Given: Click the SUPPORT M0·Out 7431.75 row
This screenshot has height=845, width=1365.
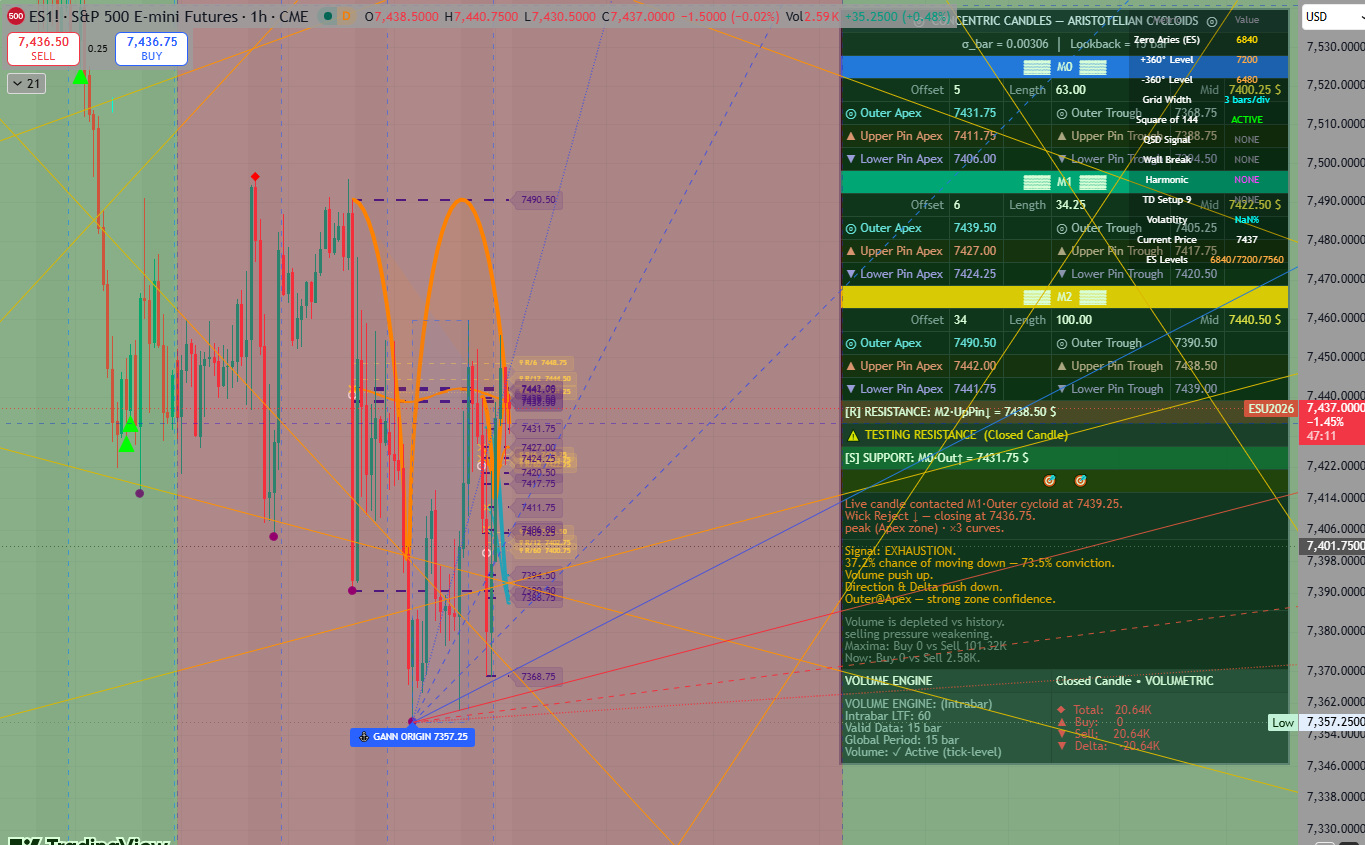Looking at the screenshot, I should 1065,458.
